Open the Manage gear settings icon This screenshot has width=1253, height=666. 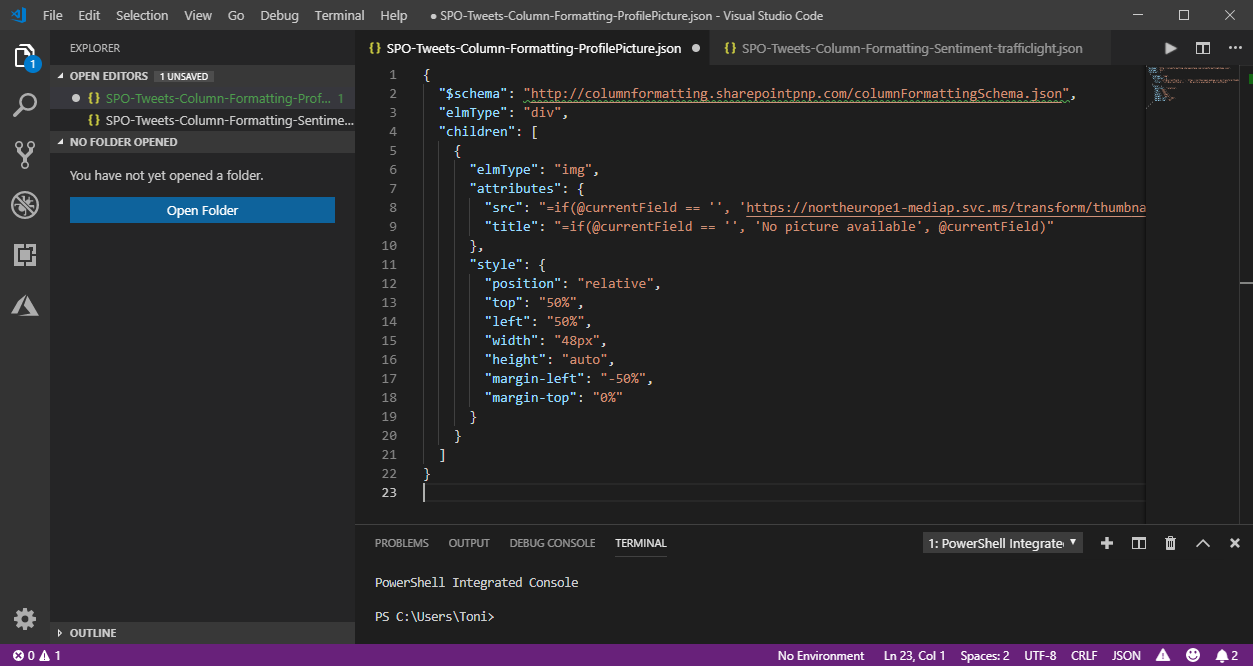point(25,618)
